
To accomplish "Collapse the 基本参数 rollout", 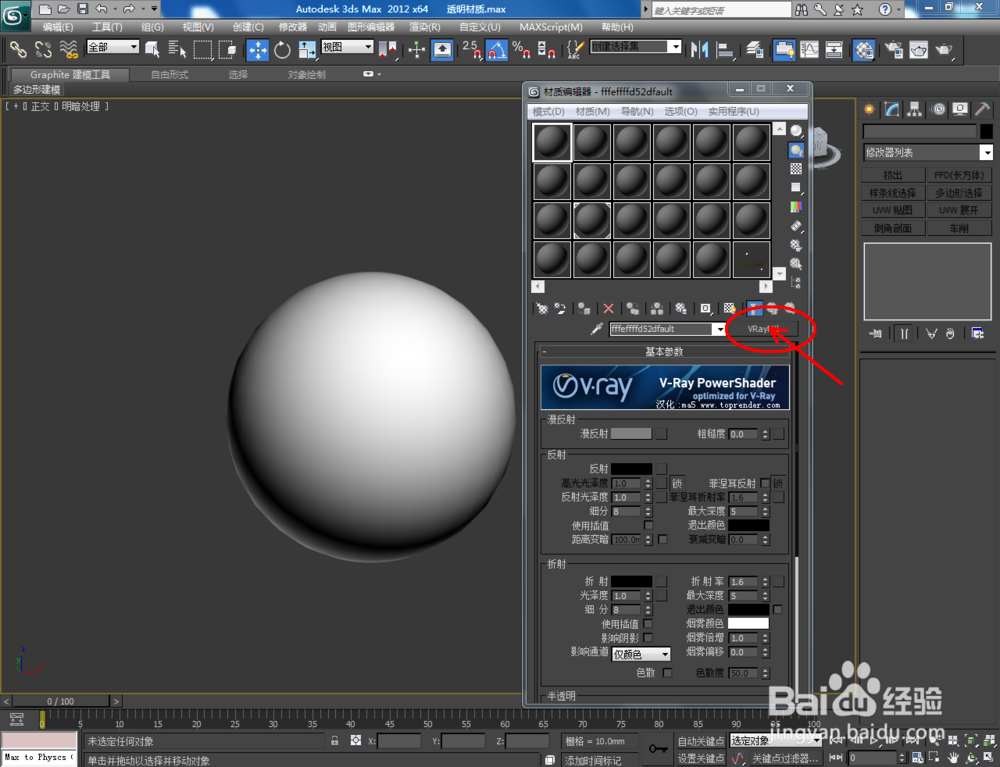I will [x=664, y=351].
